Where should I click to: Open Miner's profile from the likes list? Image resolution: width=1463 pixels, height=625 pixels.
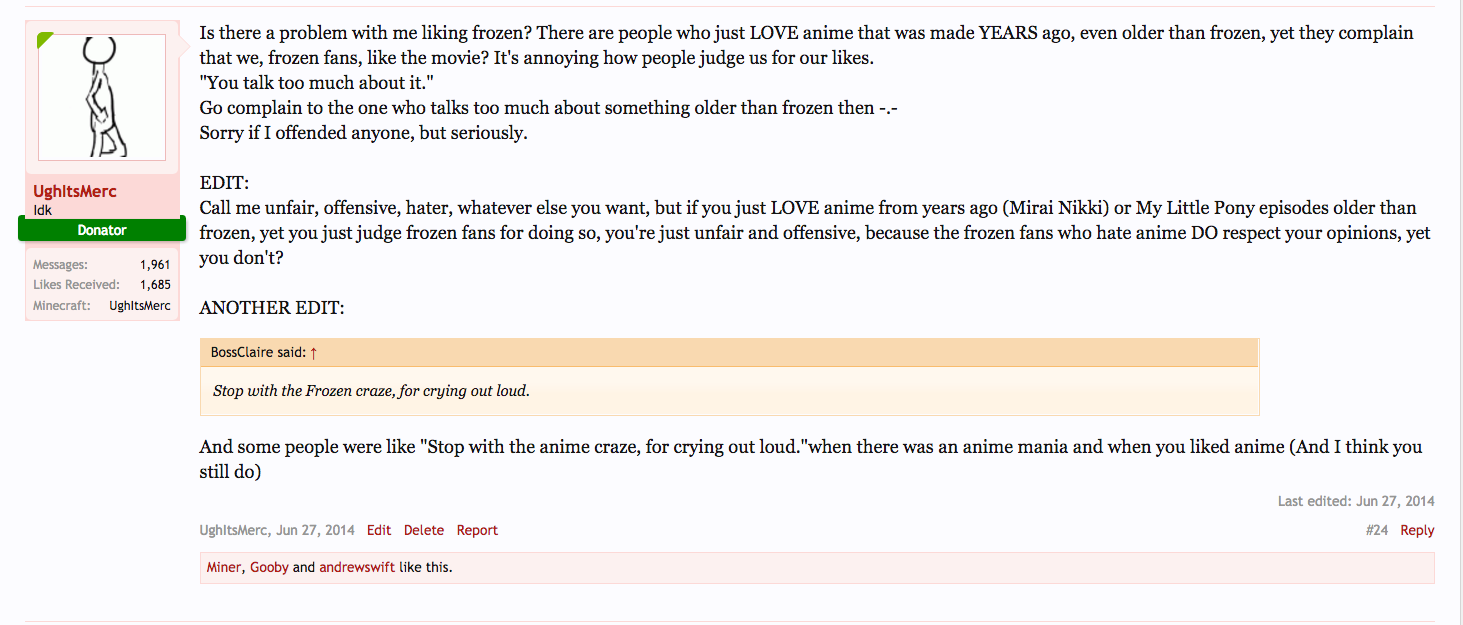point(224,567)
